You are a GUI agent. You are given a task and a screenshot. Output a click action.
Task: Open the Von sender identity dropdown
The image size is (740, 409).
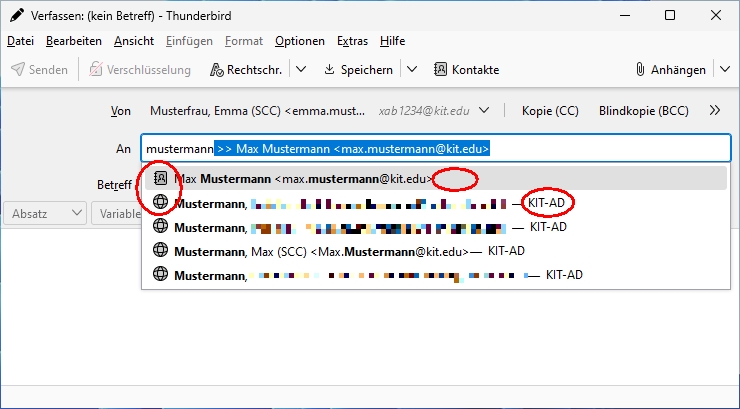tap(484, 111)
